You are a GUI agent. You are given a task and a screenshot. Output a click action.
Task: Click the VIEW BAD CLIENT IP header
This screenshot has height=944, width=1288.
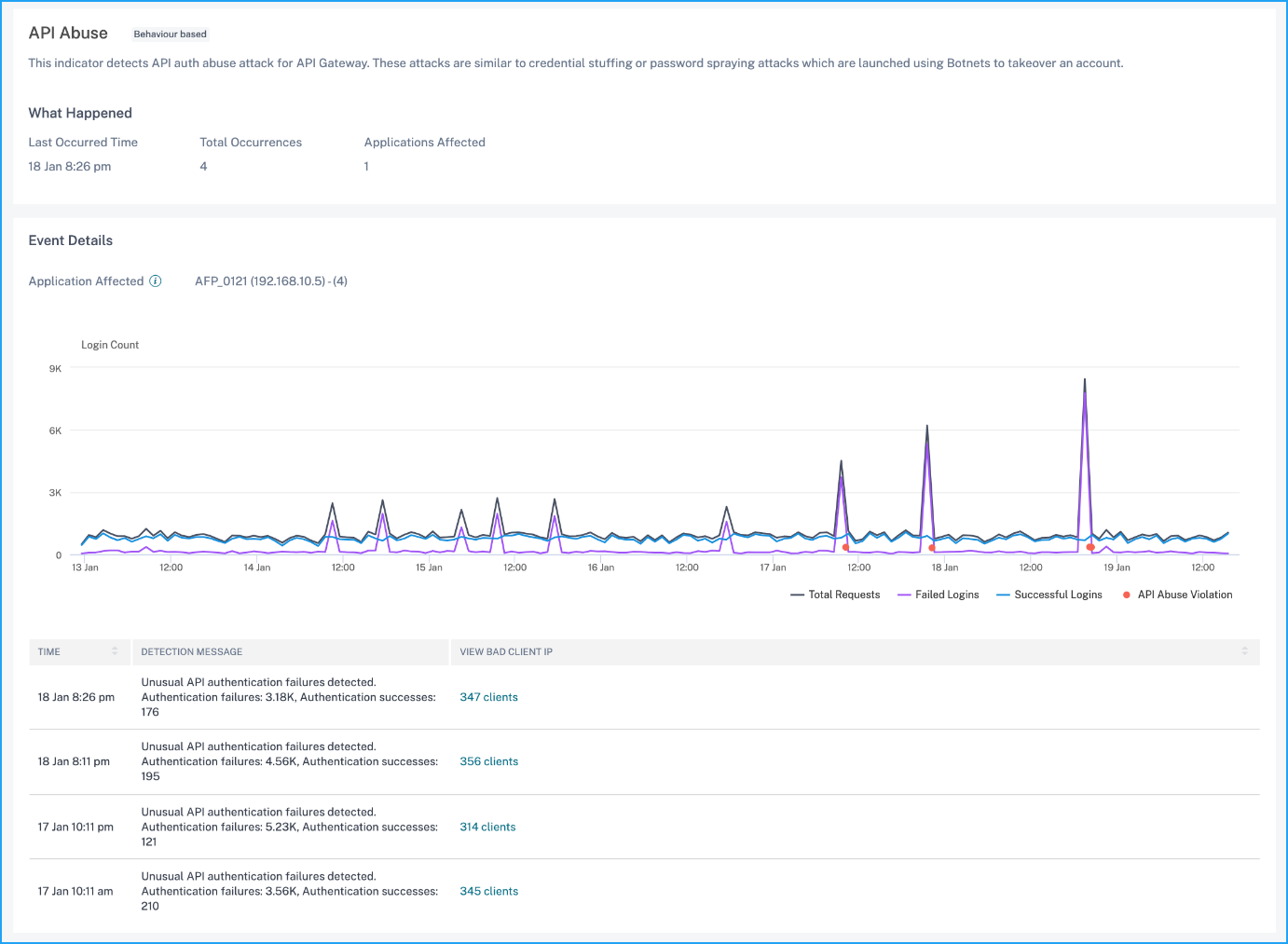(x=855, y=651)
